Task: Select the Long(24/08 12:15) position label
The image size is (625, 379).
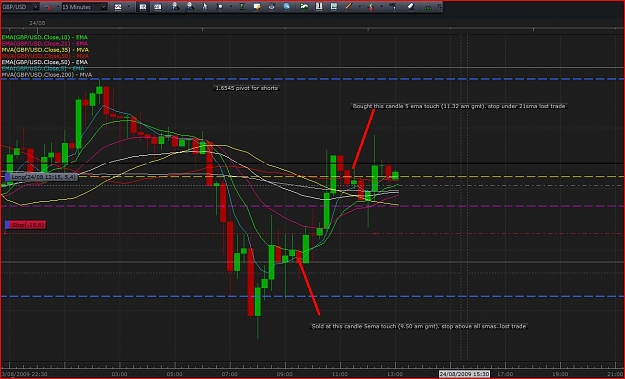Action: coord(41,177)
